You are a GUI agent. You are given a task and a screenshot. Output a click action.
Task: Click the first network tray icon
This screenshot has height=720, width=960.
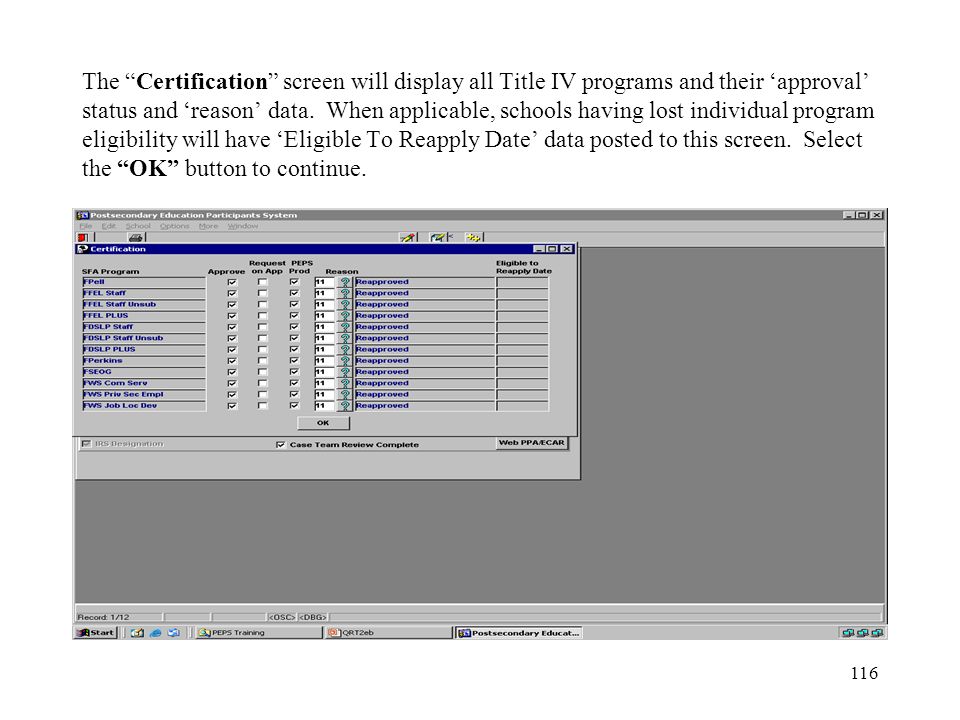847,633
